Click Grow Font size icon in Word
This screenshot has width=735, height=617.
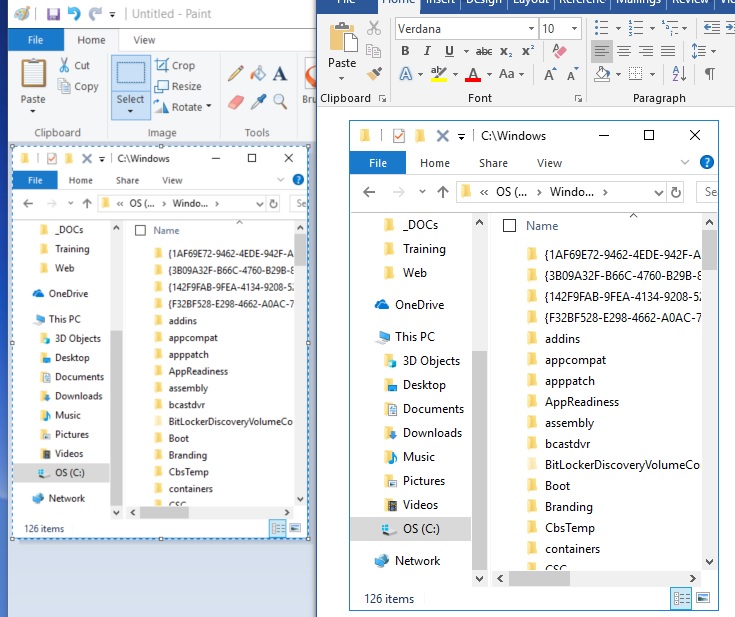[x=549, y=74]
